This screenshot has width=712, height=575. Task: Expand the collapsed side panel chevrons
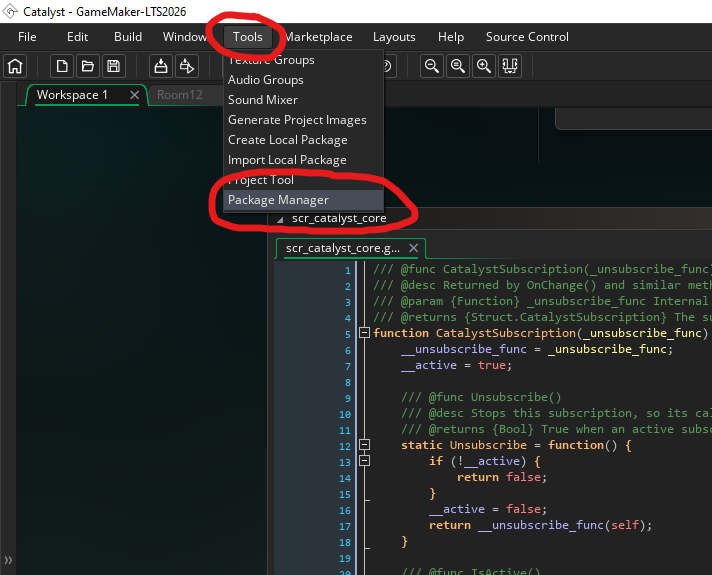click(8, 560)
